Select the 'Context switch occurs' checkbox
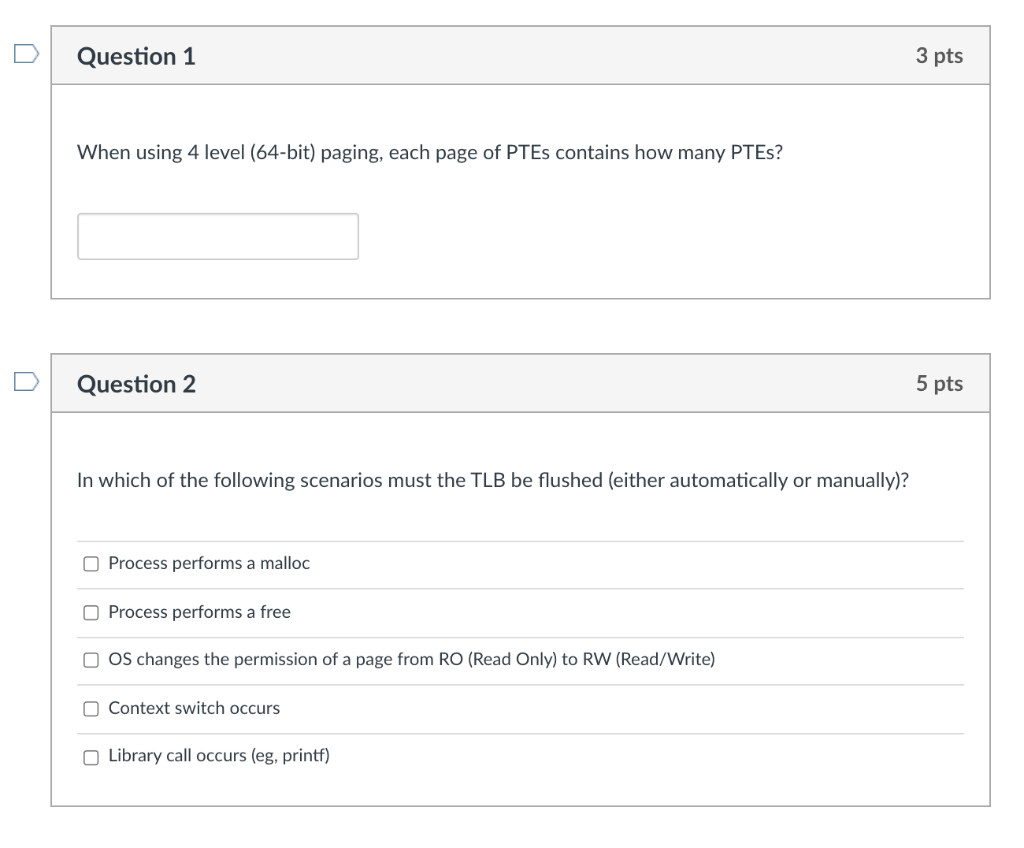Viewport: 1024px width, 848px height. tap(90, 707)
